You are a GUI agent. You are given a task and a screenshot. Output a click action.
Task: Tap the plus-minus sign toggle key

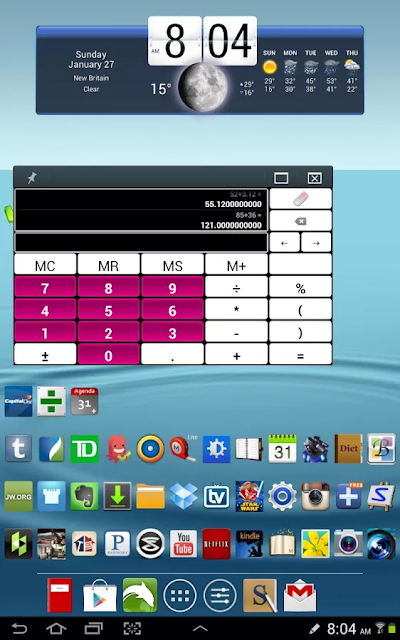pyautogui.click(x=45, y=355)
